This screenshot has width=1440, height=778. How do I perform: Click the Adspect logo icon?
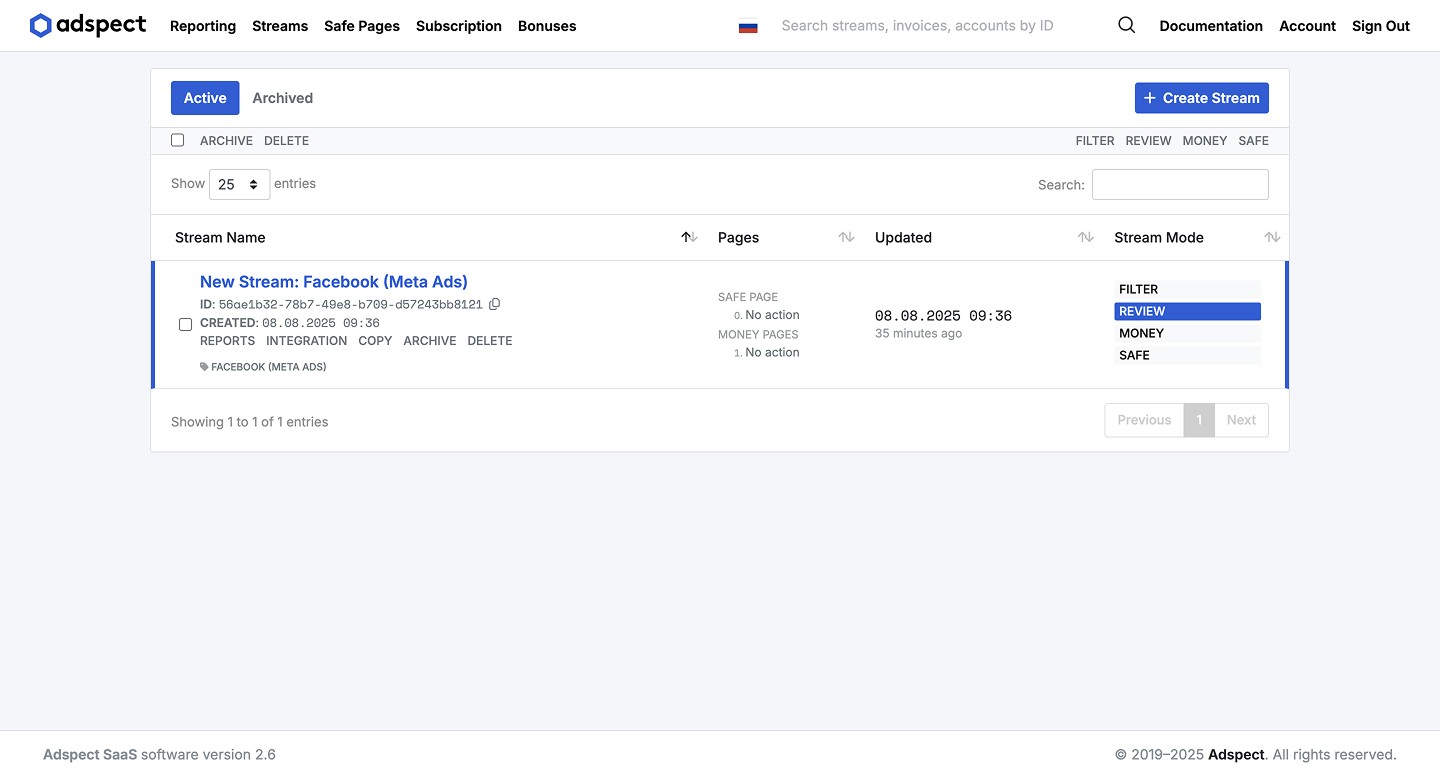point(40,26)
